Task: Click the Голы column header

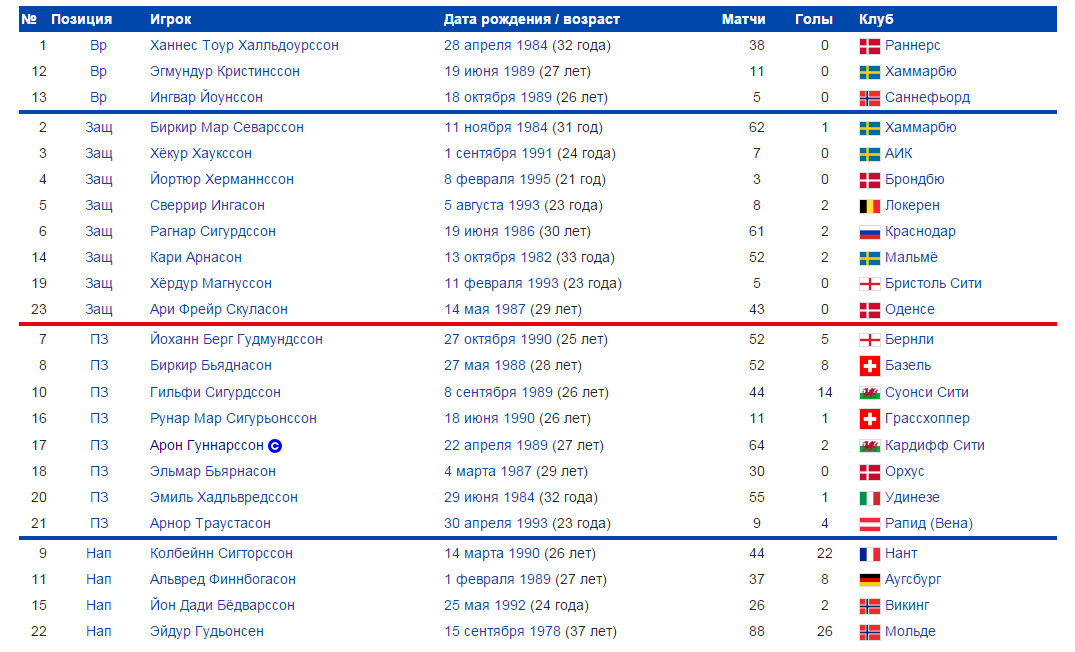Action: tap(814, 19)
